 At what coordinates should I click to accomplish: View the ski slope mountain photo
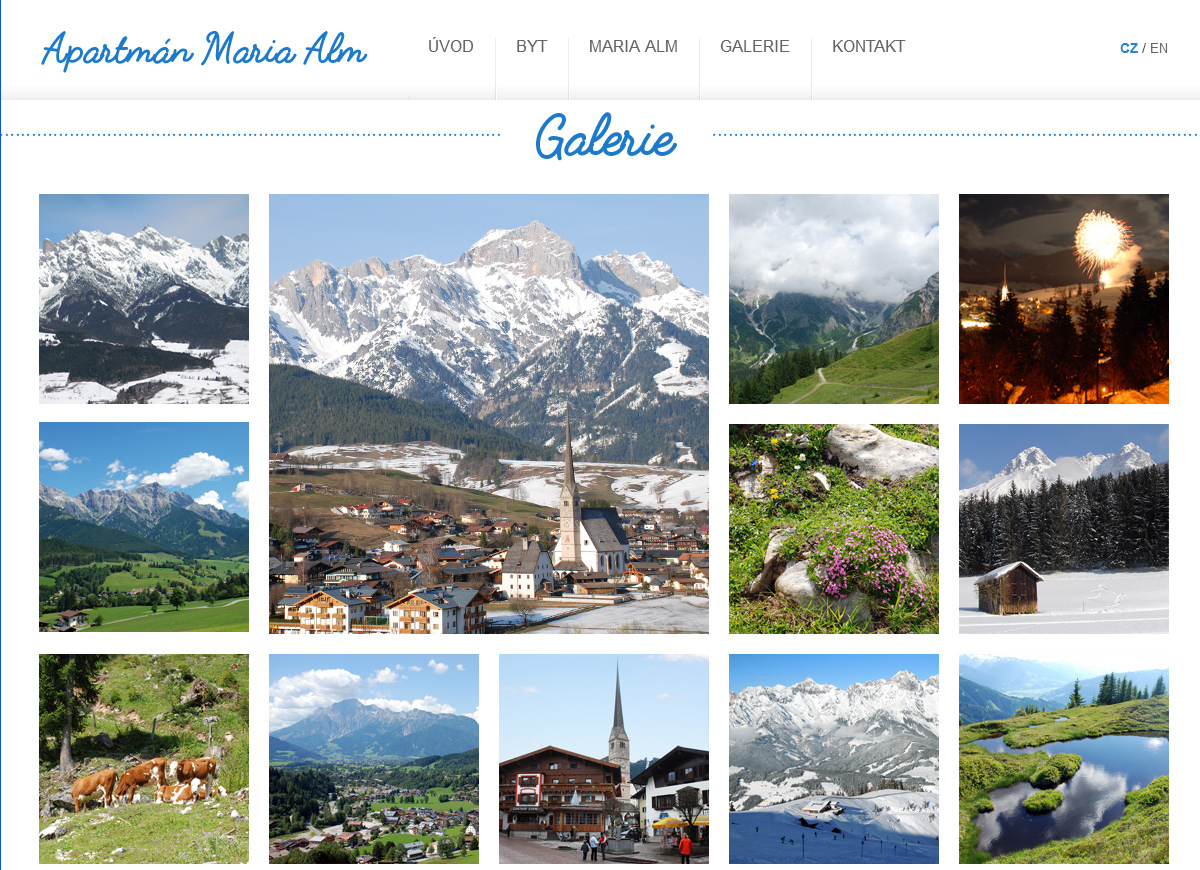pyautogui.click(x=834, y=759)
